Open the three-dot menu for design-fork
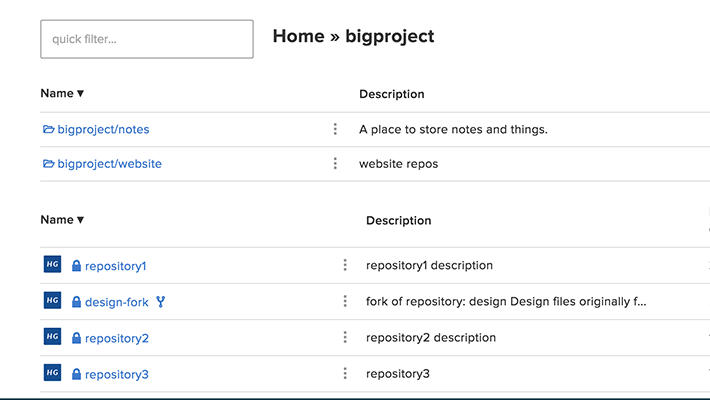This screenshot has height=400, width=710. [345, 301]
